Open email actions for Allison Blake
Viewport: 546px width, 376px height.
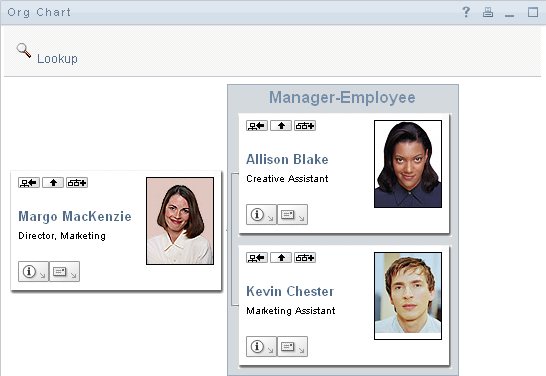[x=292, y=214]
